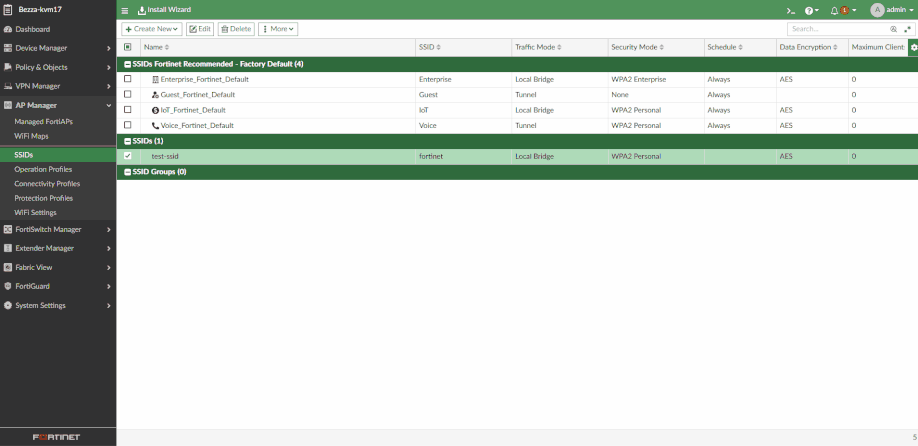The width and height of the screenshot is (918, 446).
Task: Check the Enterprise_Fortinet_Default row checkbox
Action: [x=128, y=78]
